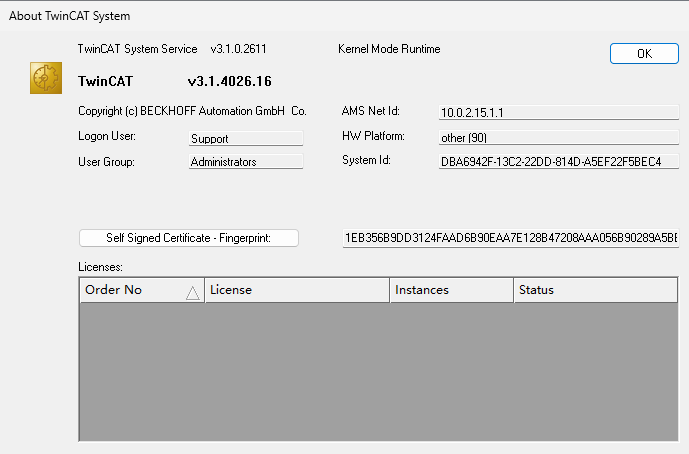Screen dimensions: 689x454
Task: Click the Status column header
Action: tap(596, 290)
